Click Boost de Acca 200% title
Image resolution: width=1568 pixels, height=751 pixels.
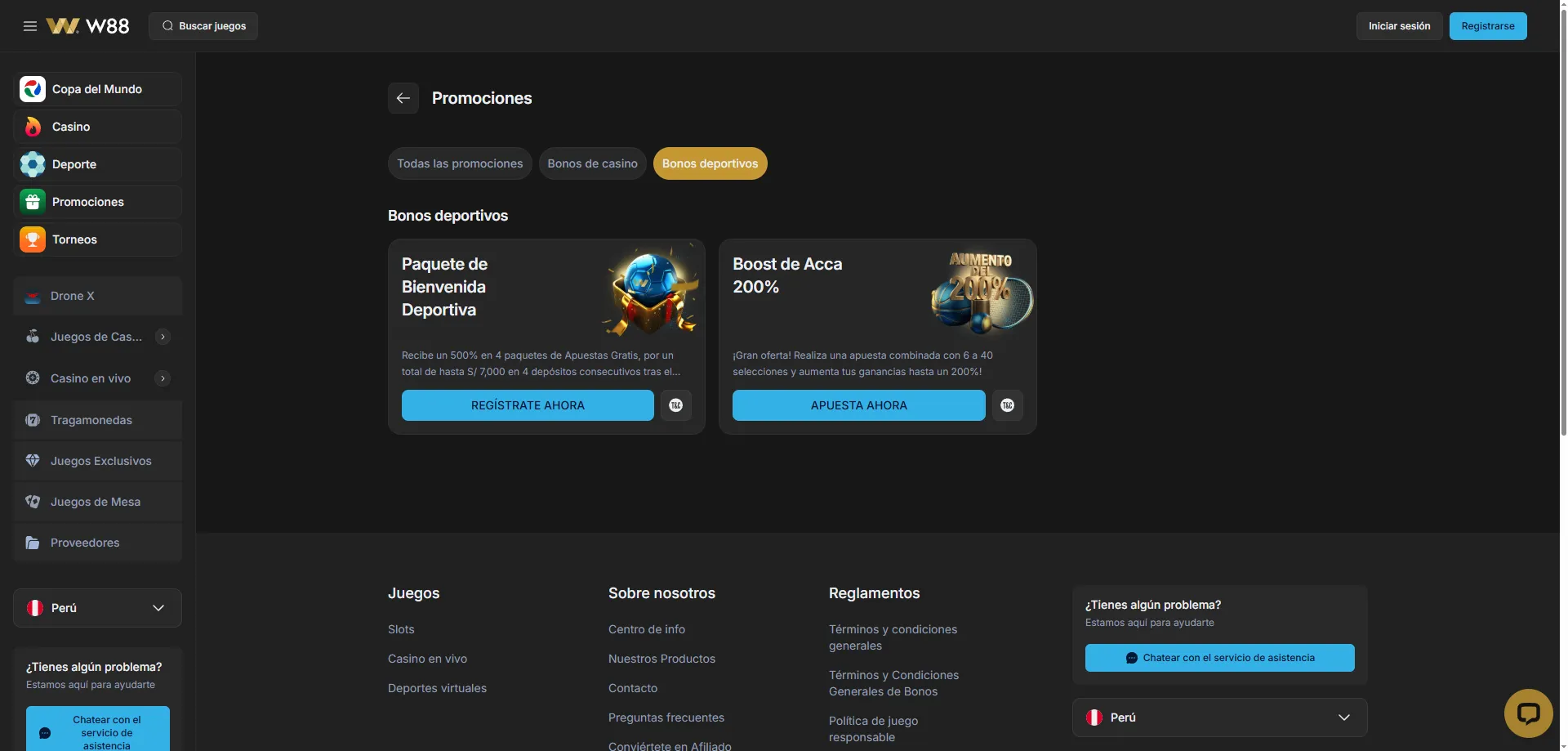[787, 275]
